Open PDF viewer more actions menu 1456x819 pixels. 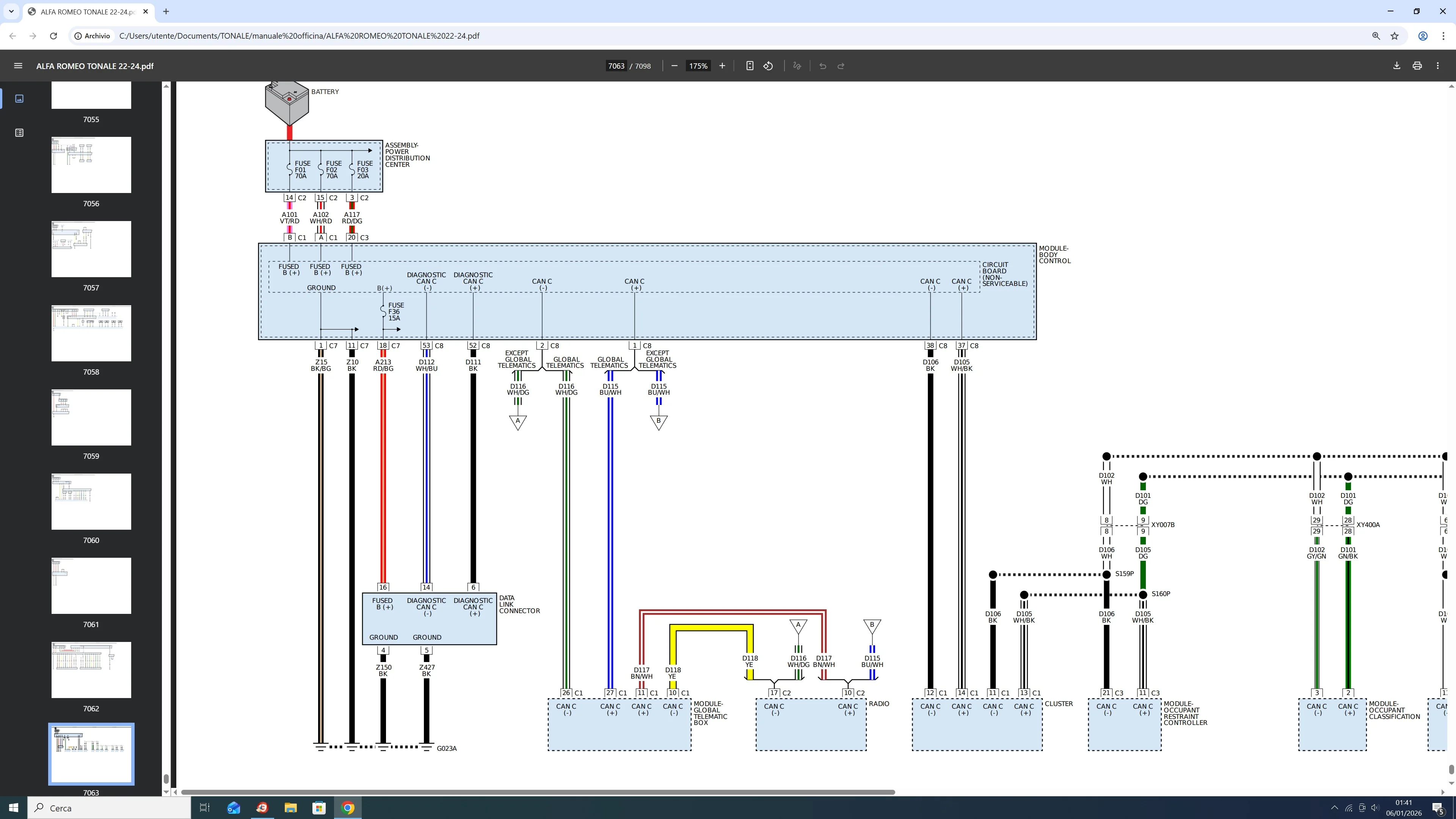coord(1438,66)
